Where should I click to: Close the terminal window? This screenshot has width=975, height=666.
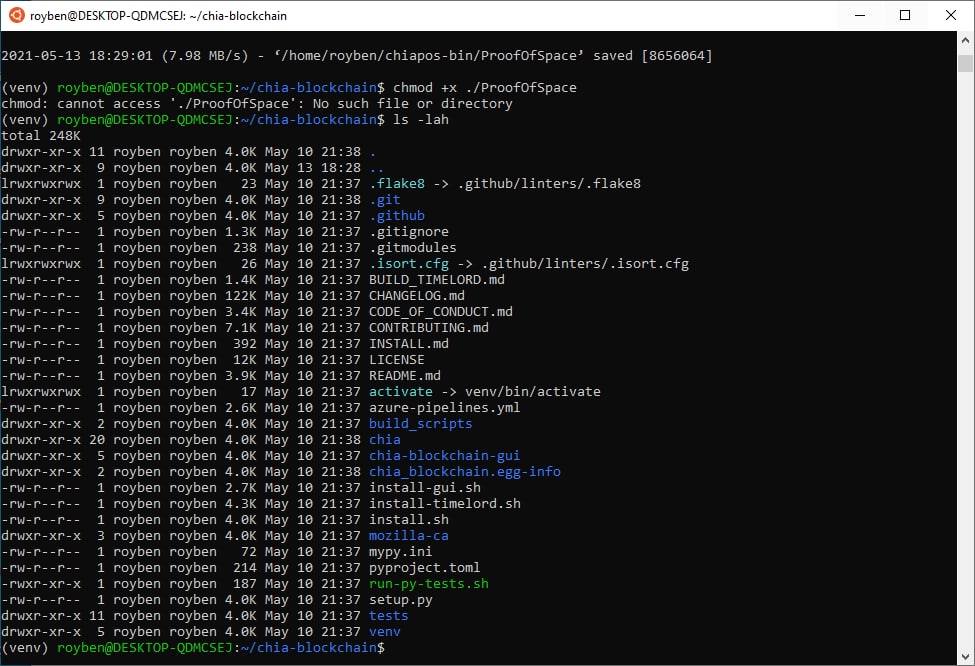(951, 16)
